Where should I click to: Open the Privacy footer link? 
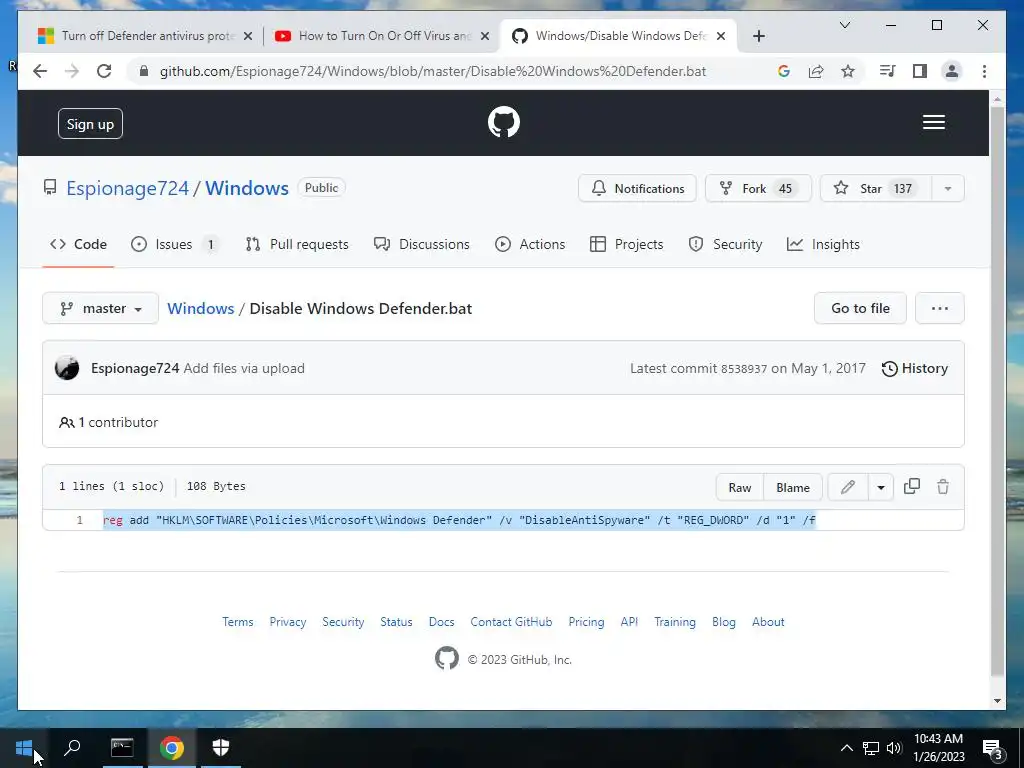point(288,622)
